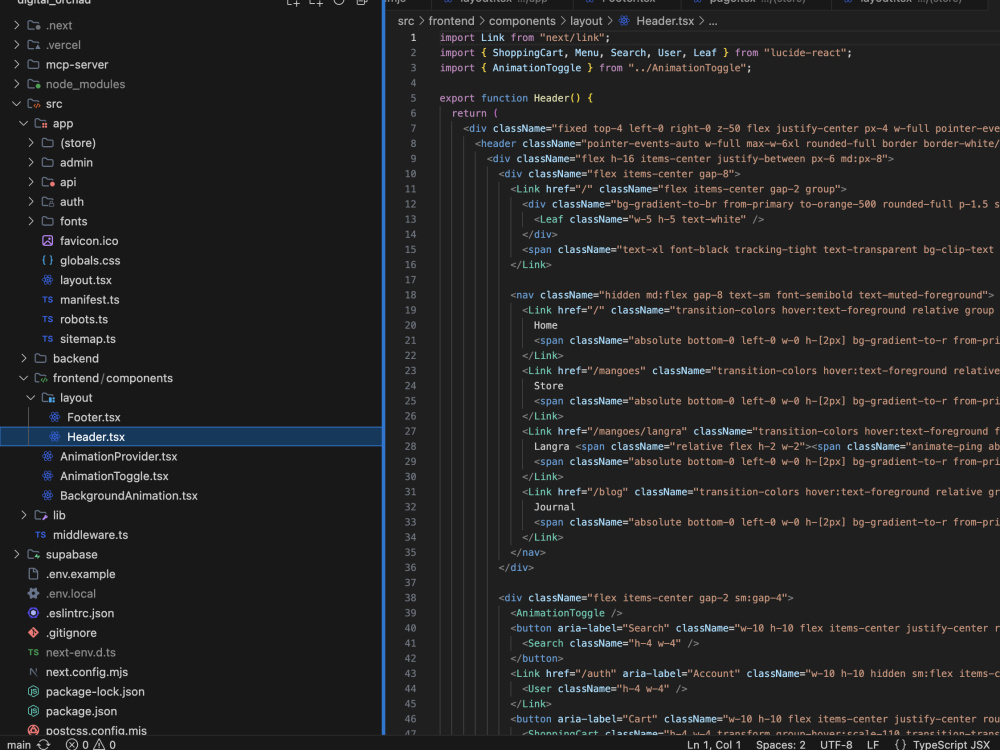This screenshot has height=750, width=1000.
Task: Click the src breadcrumb segment
Action: [x=406, y=21]
